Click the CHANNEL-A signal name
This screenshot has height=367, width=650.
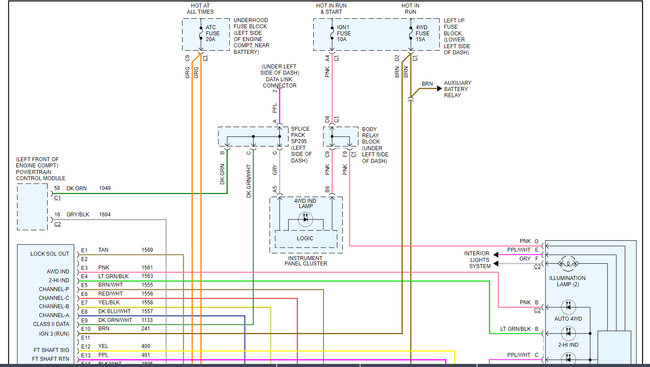[54, 315]
